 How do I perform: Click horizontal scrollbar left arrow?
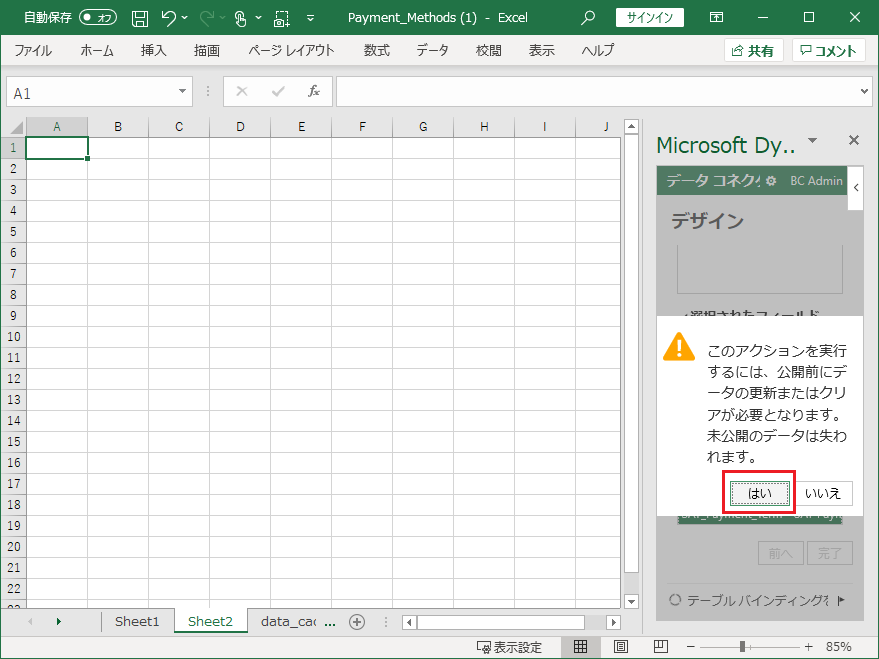coord(409,622)
